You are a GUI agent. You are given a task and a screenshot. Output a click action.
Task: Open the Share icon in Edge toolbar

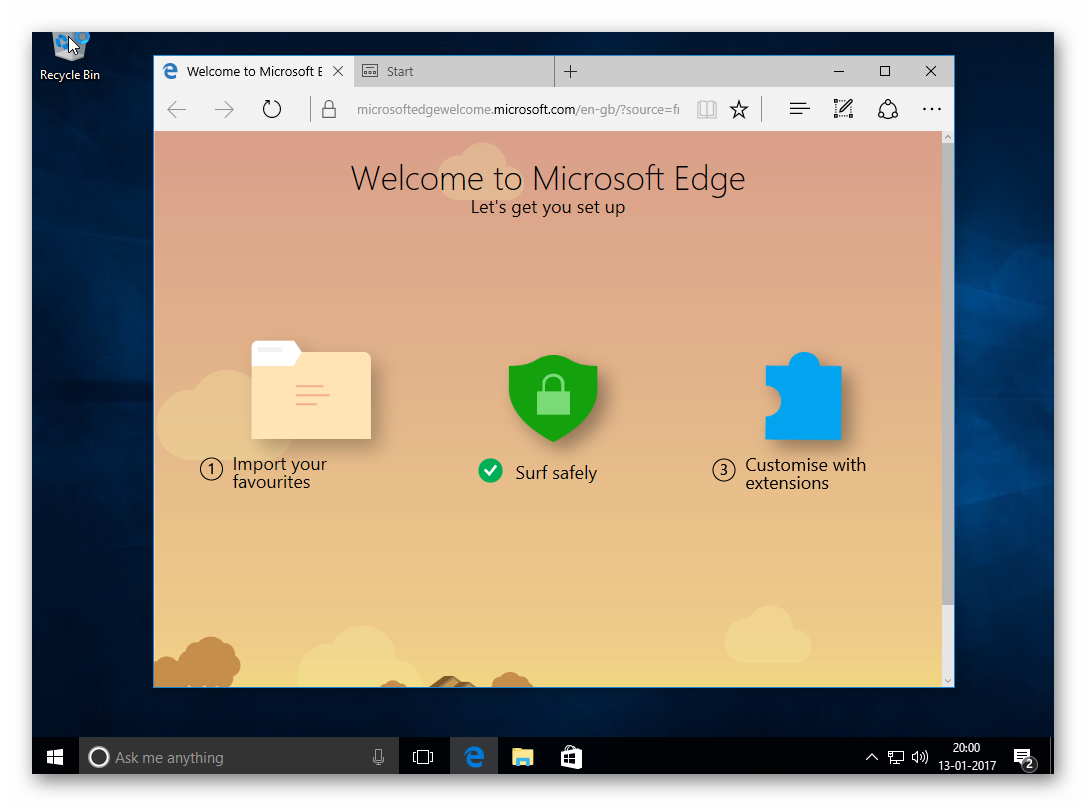coord(888,109)
